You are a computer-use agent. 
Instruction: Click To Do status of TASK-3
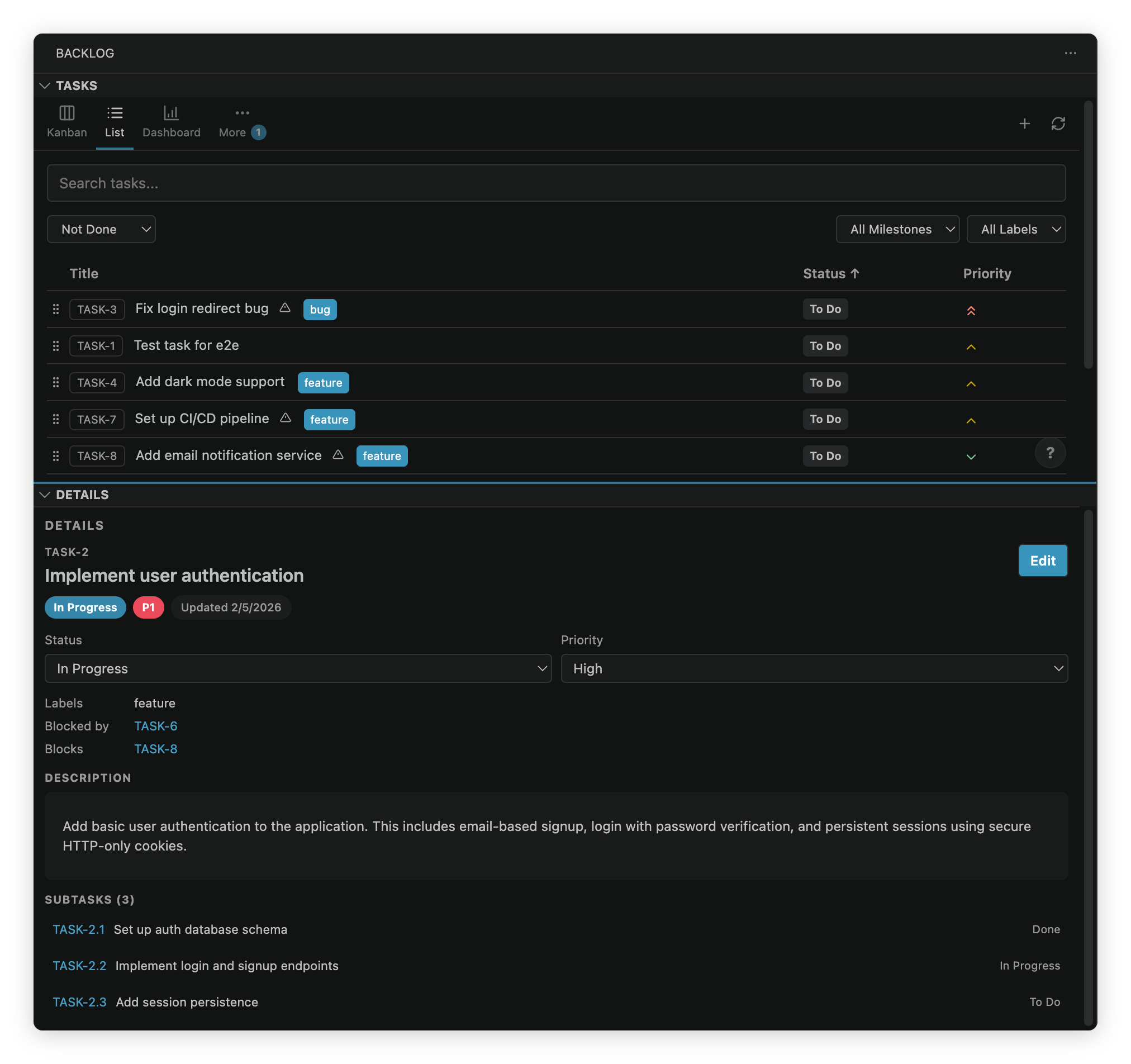coord(825,309)
